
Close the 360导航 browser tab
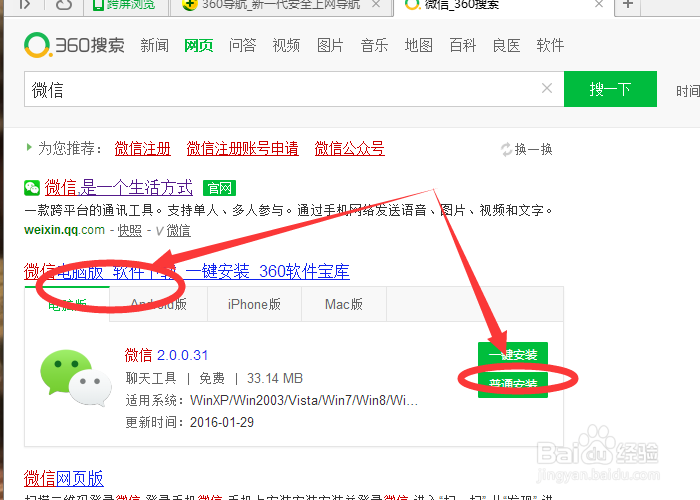376,4
